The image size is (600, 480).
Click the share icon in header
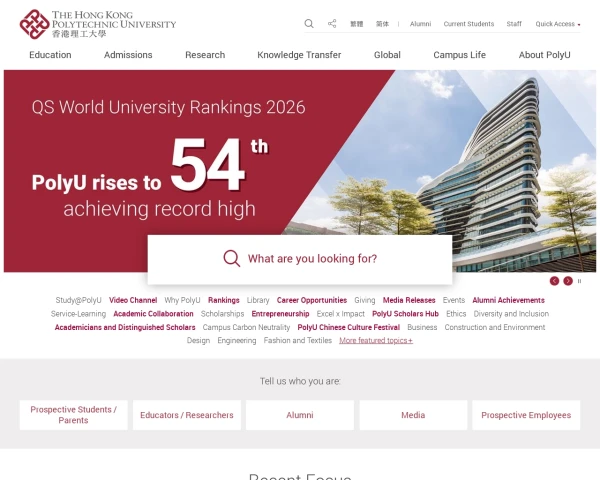point(332,24)
